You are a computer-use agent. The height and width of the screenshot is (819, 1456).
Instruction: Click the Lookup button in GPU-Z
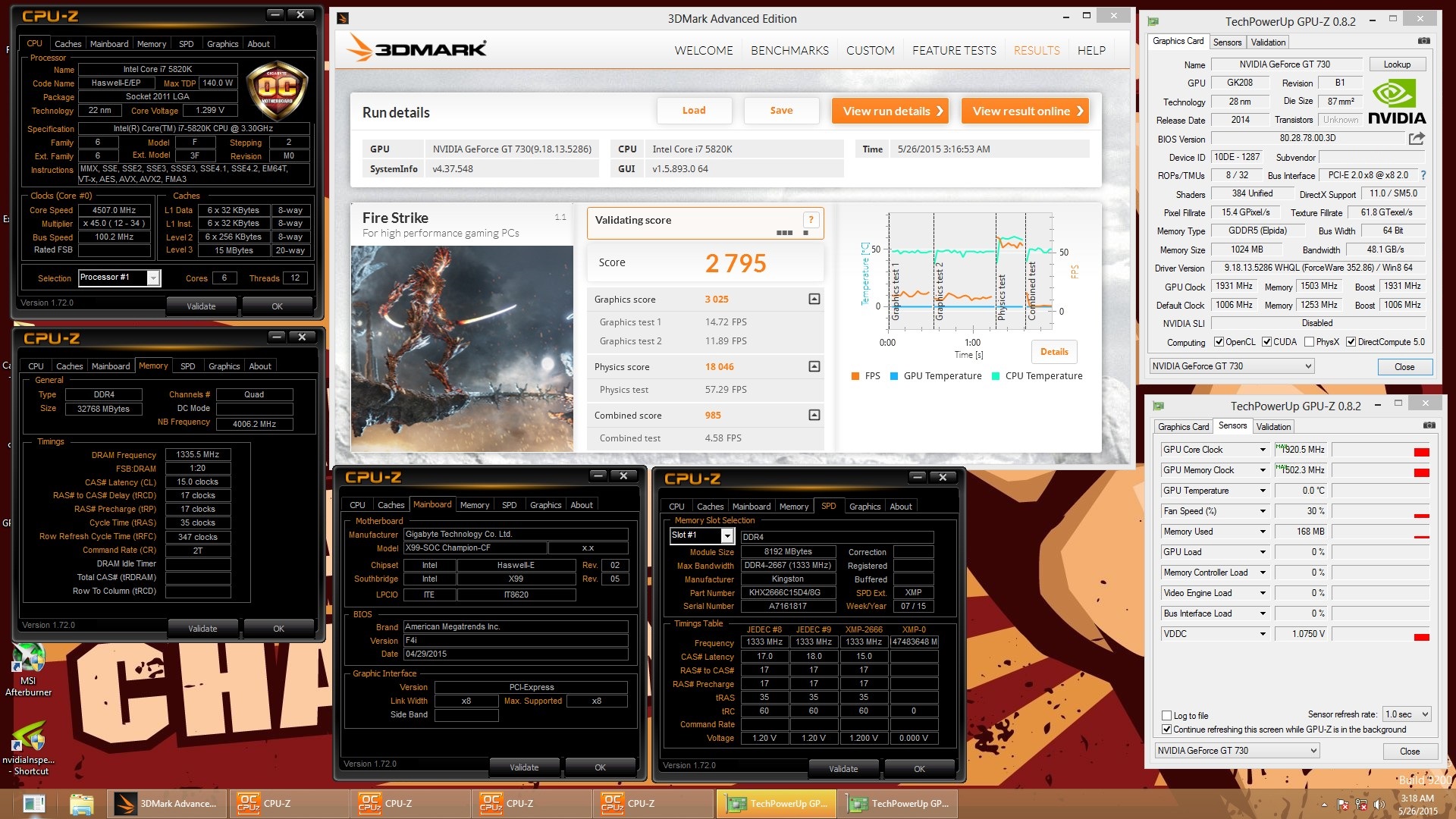pyautogui.click(x=1398, y=64)
